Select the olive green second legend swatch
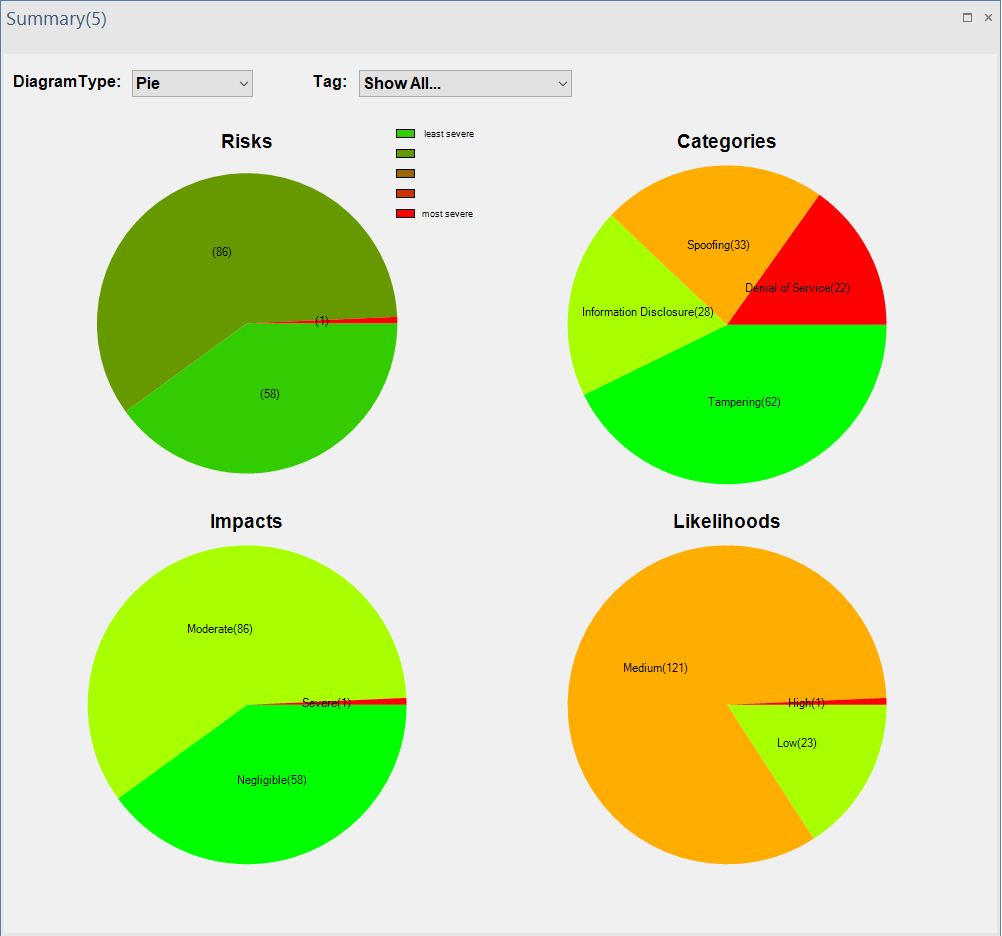1002x936 pixels. [405, 154]
